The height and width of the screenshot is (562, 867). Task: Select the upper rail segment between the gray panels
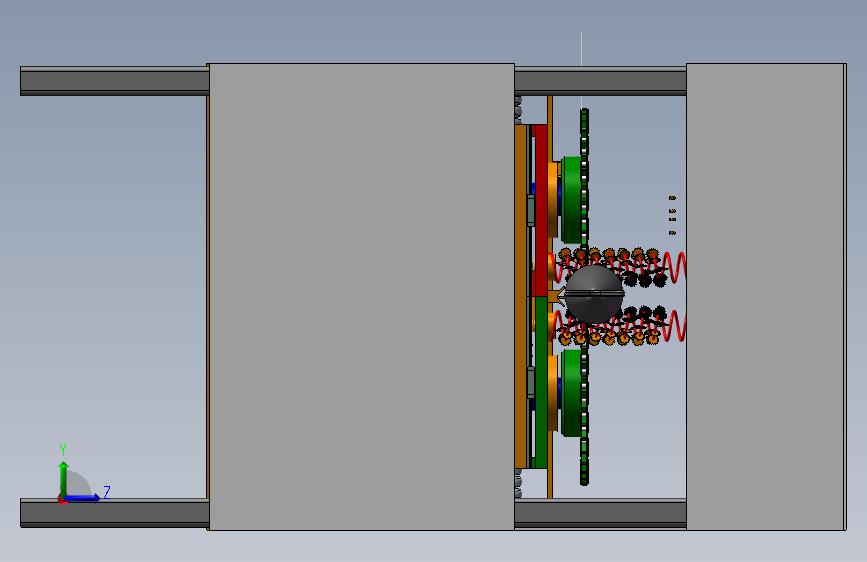click(600, 81)
